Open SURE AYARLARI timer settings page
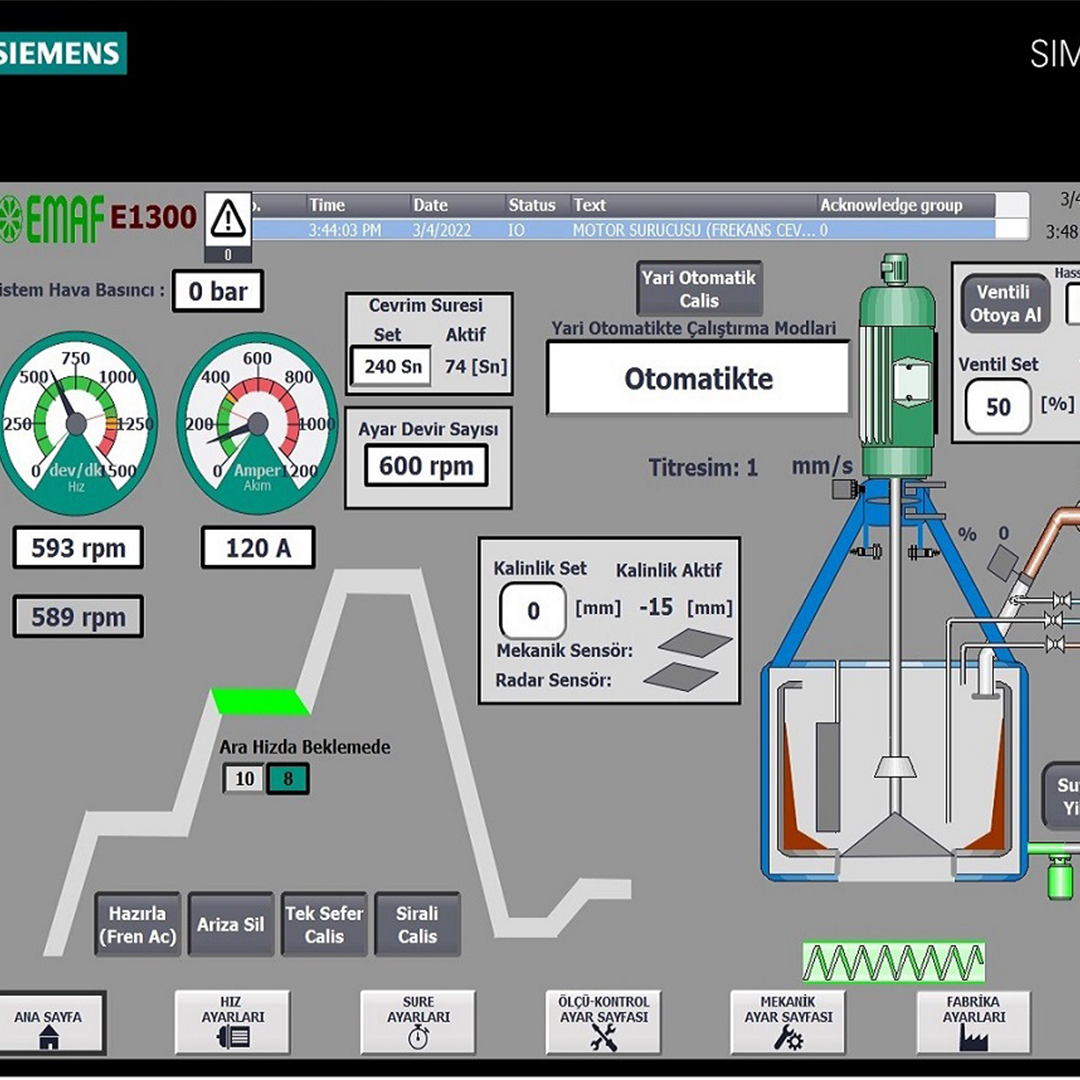 418,1022
